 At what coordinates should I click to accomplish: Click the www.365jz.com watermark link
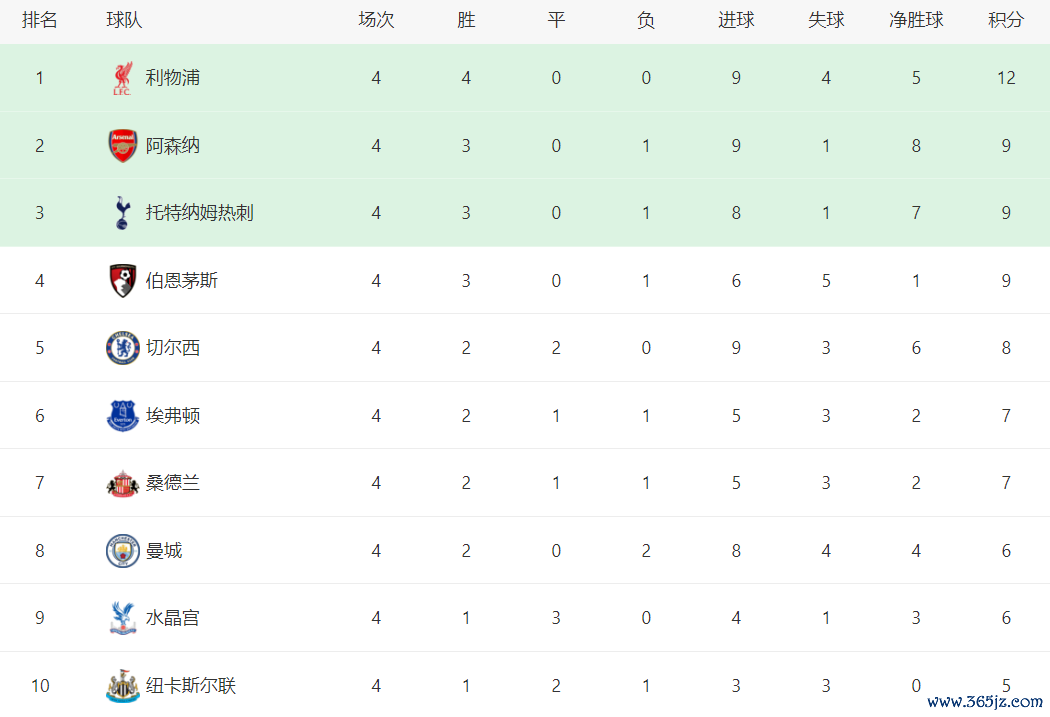tap(986, 702)
